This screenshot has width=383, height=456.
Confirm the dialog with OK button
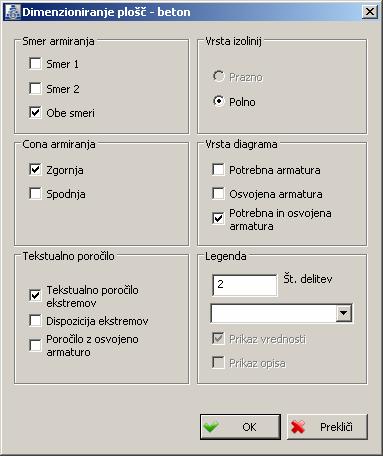click(240, 427)
